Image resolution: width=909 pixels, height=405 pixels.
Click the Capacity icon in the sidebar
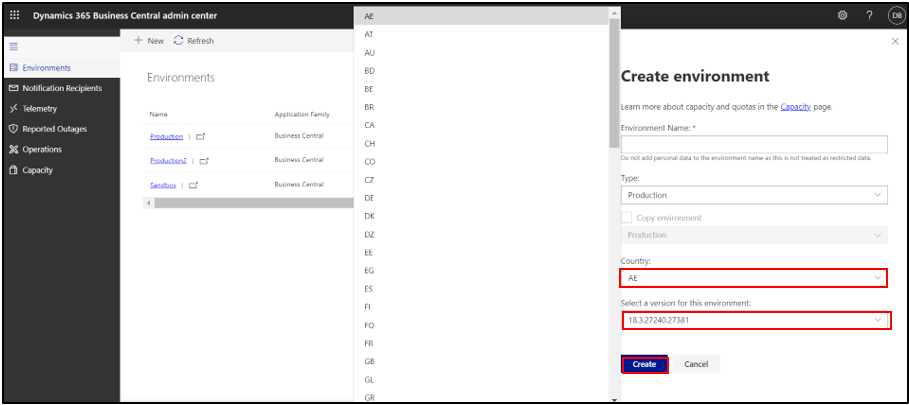(x=14, y=170)
